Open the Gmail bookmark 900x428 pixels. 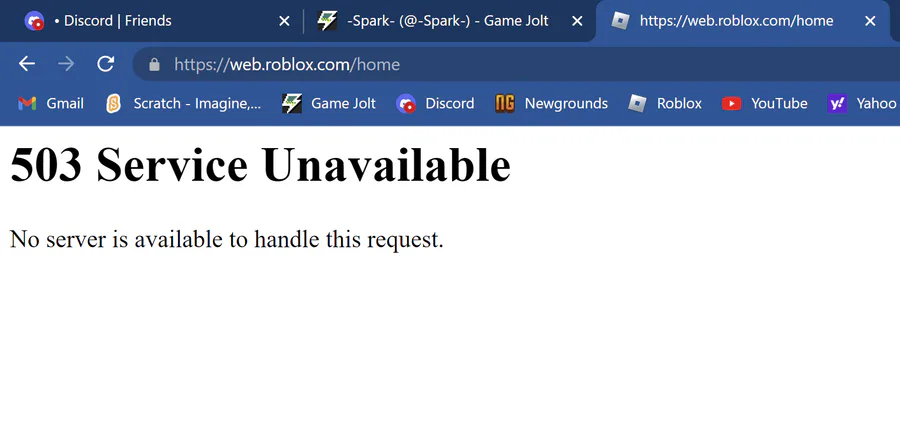51,103
